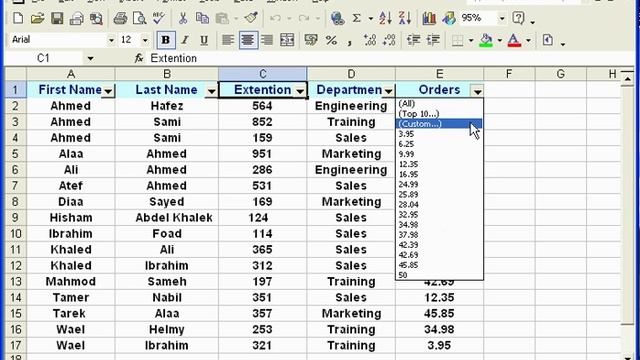Click the fx Insert Function button

tap(139, 58)
